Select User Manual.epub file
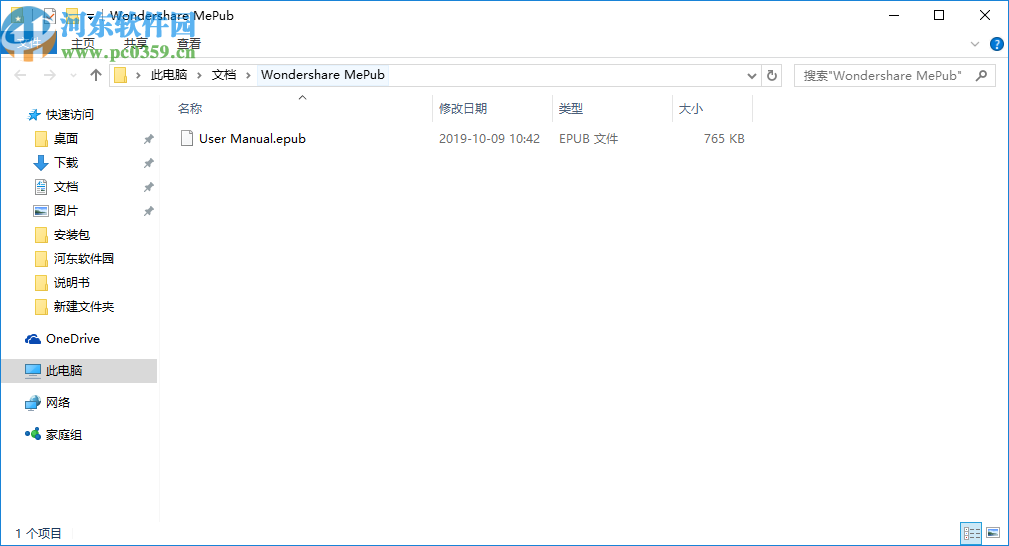 point(252,138)
